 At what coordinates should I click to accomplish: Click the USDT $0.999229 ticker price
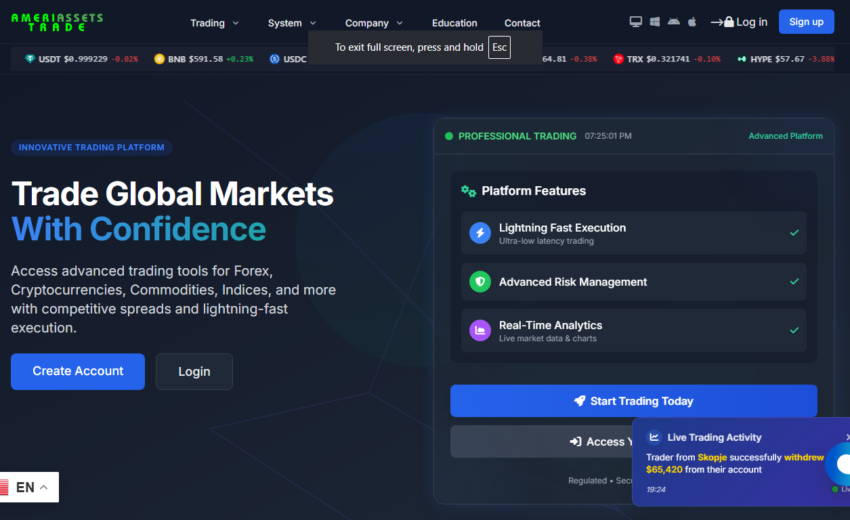tap(86, 59)
